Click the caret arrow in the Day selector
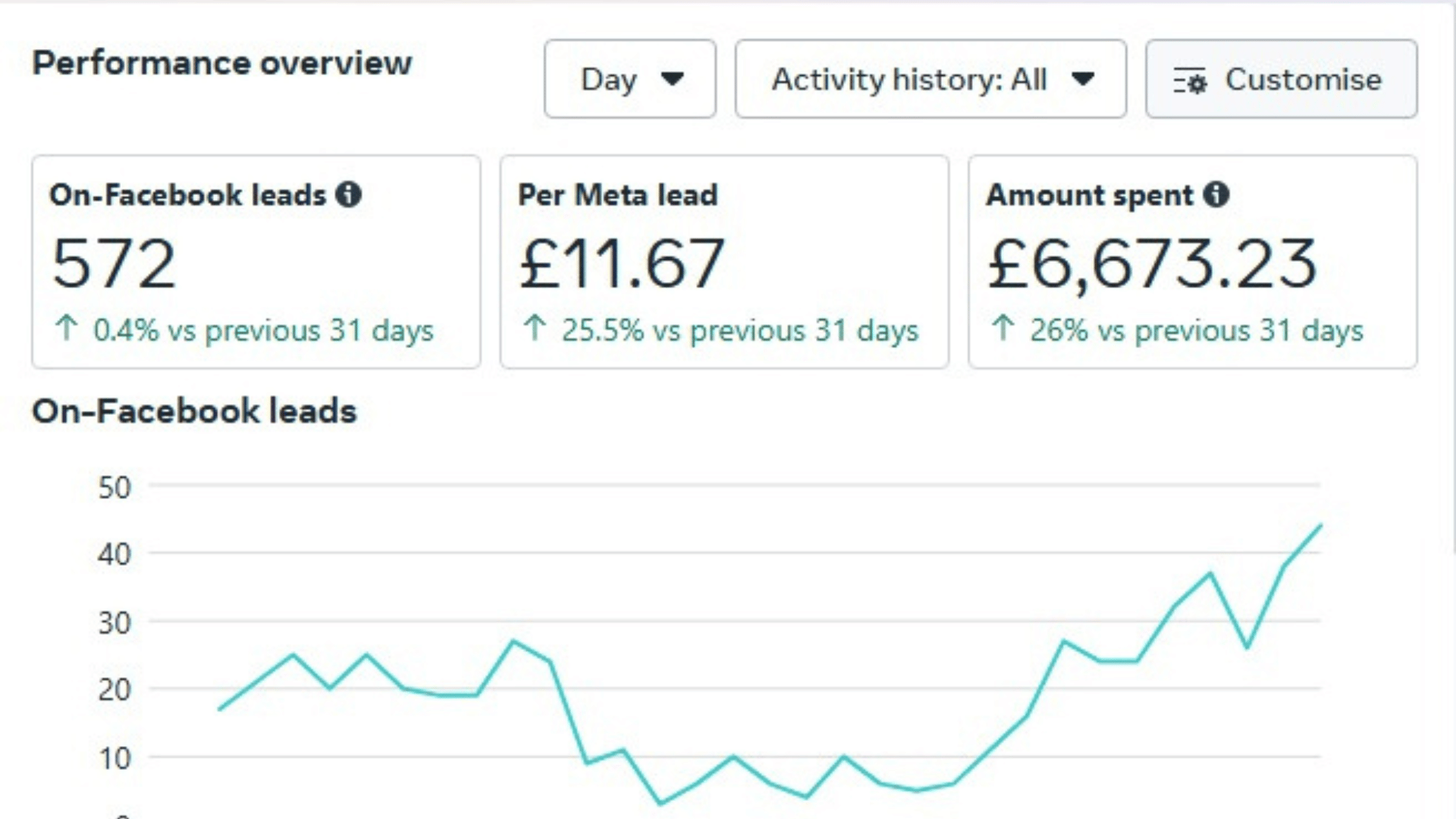The width and height of the screenshot is (1456, 819). pos(673,78)
